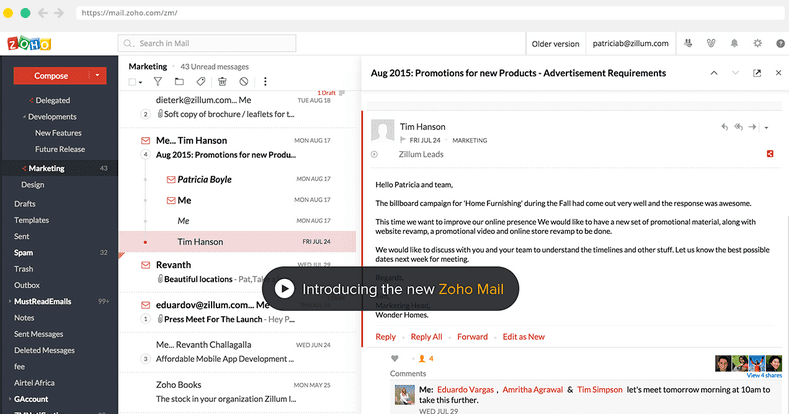This screenshot has height=414, width=789.
Task: Open the settings gear icon
Action: pos(757,44)
